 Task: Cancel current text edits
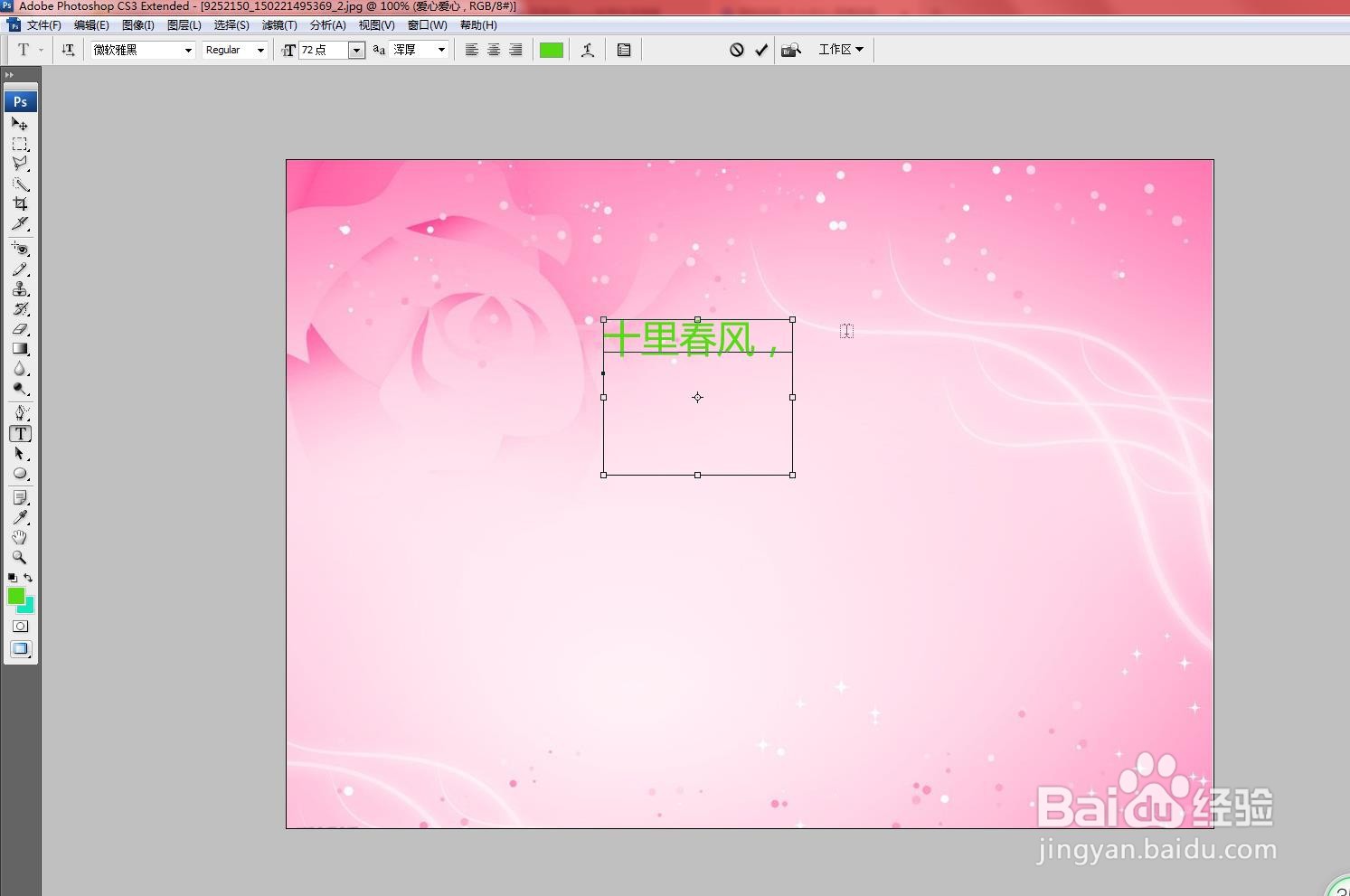(x=737, y=50)
